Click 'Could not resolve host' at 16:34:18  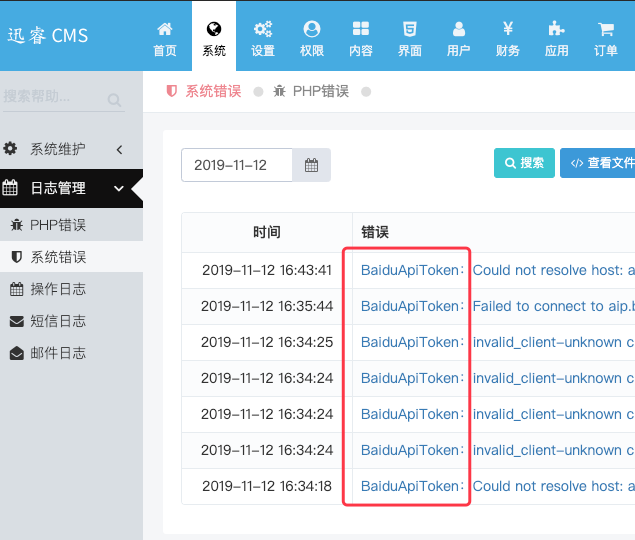[554, 486]
